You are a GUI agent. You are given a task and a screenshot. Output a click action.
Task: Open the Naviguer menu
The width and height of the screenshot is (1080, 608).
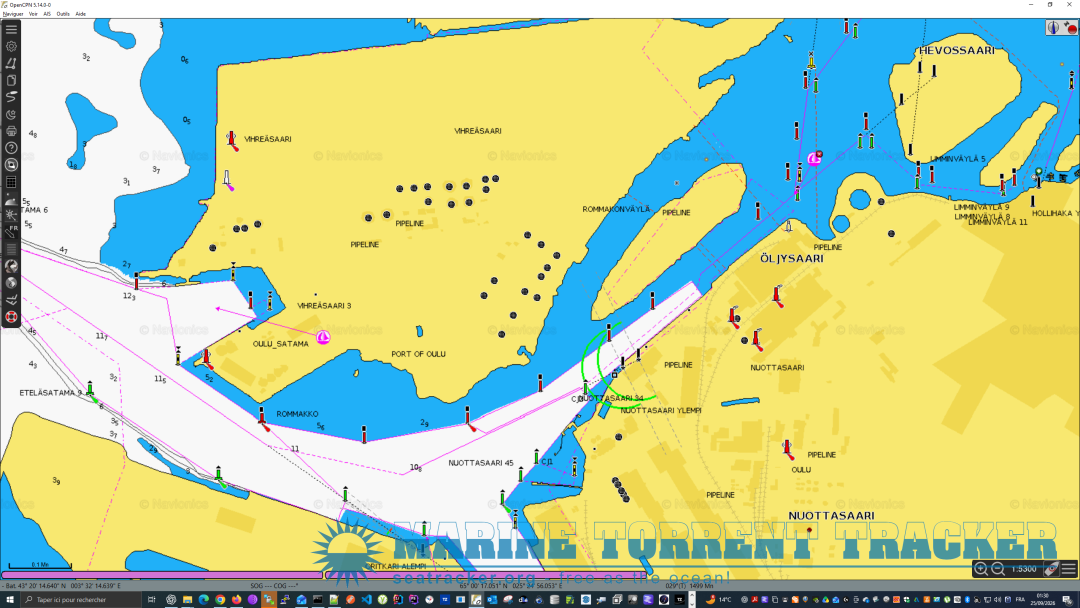coord(13,14)
